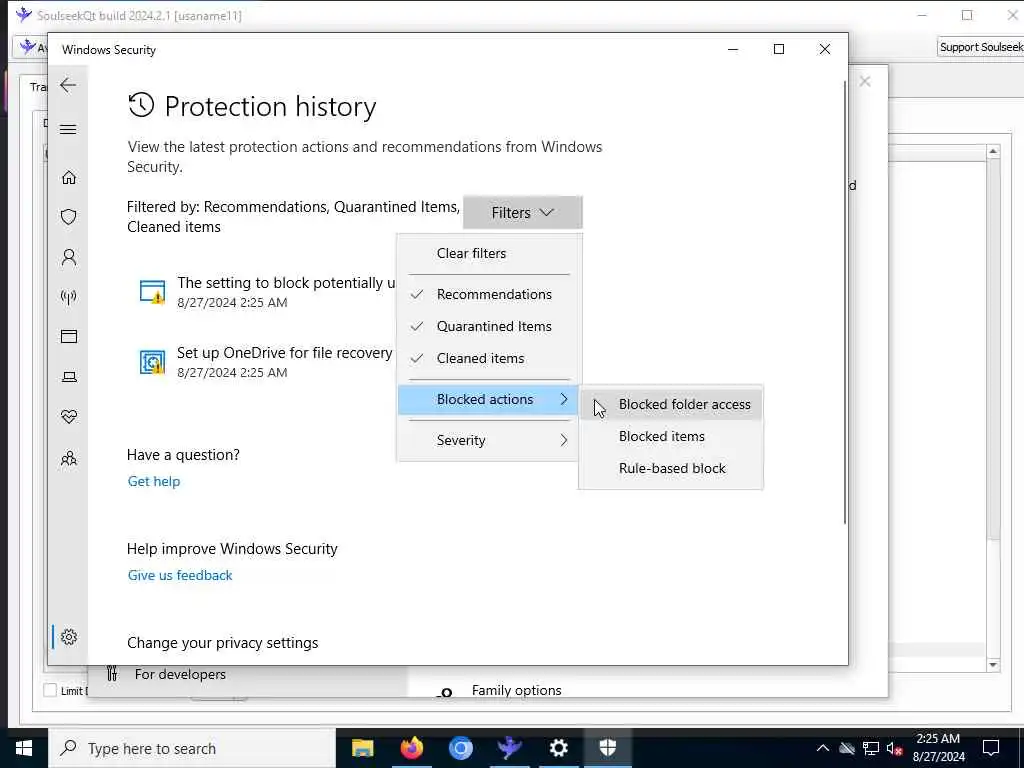Click the Windows Security vertical scrollbar
The height and width of the screenshot is (768, 1024).
(x=844, y=302)
